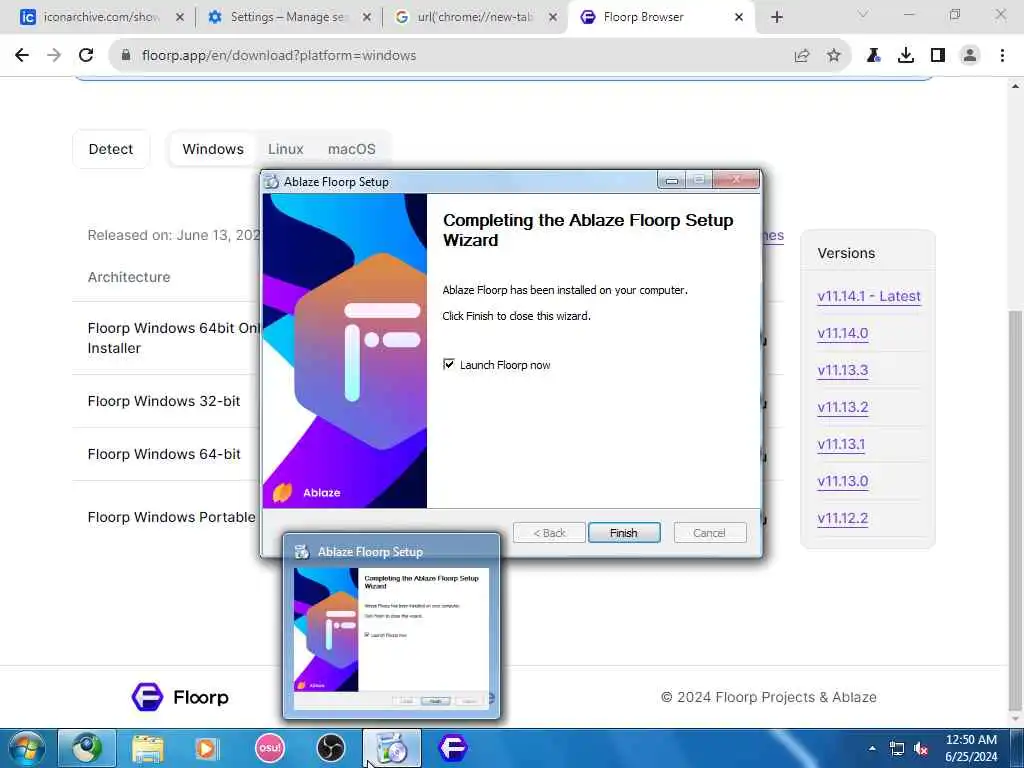Go back to previous page
The height and width of the screenshot is (768, 1024).
point(22,56)
